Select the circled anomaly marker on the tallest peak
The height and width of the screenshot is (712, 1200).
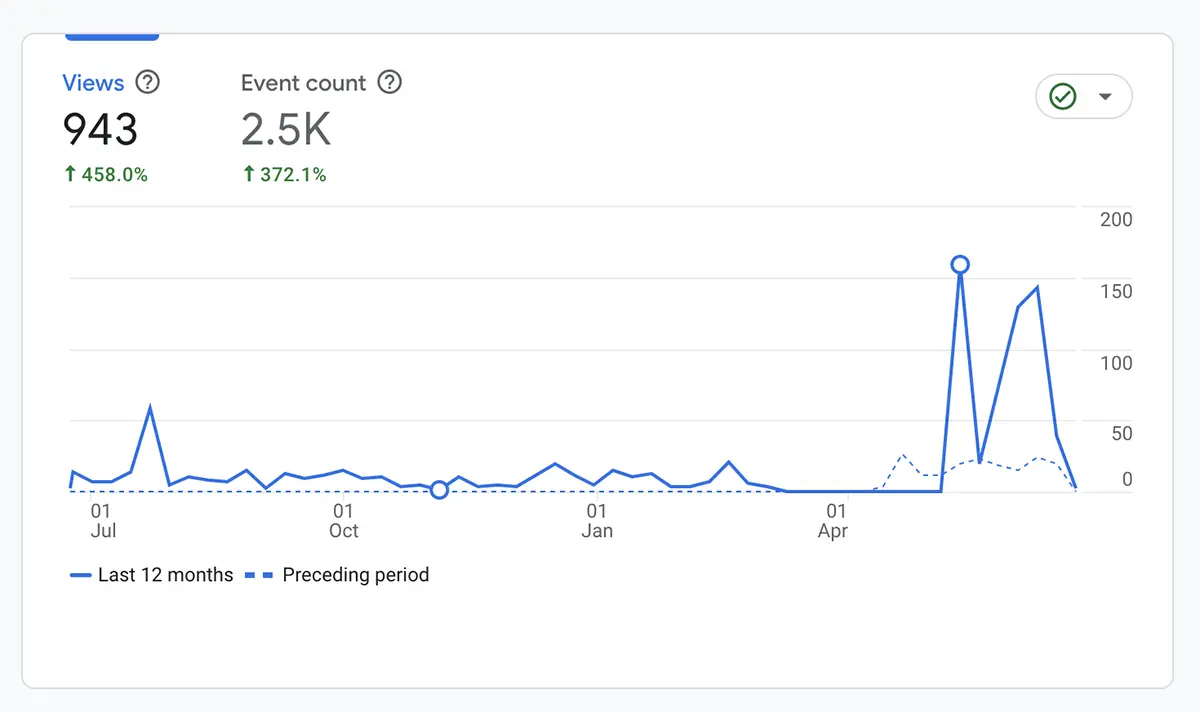tap(960, 263)
